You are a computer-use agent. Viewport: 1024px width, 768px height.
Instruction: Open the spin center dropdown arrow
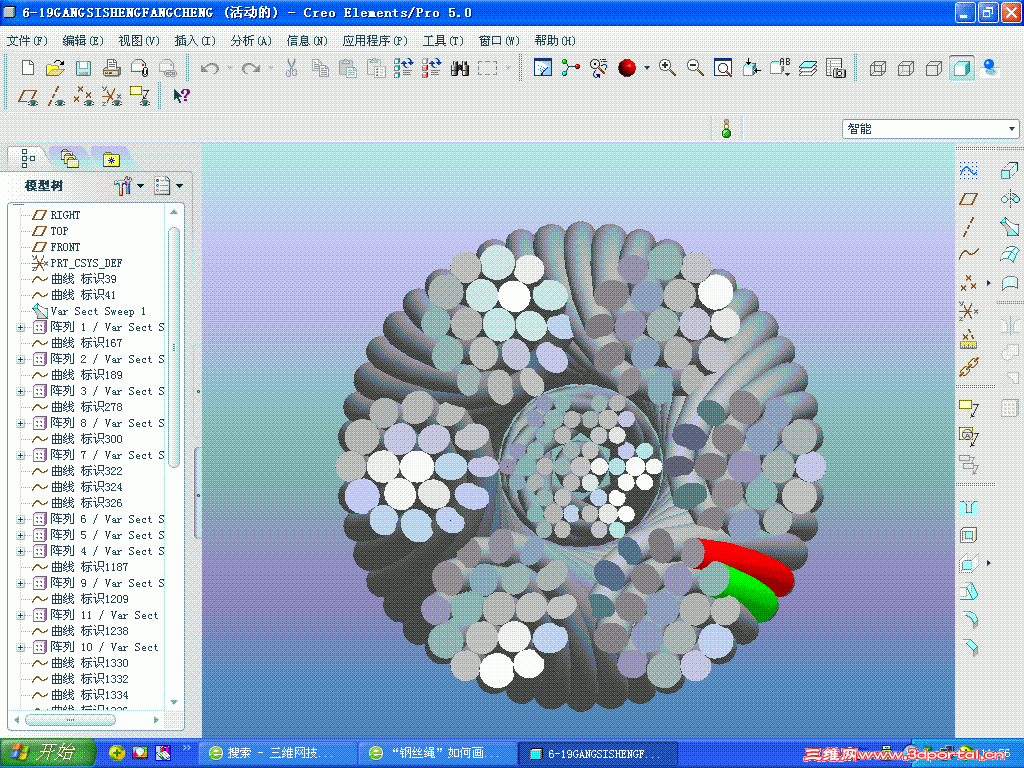[x=647, y=68]
